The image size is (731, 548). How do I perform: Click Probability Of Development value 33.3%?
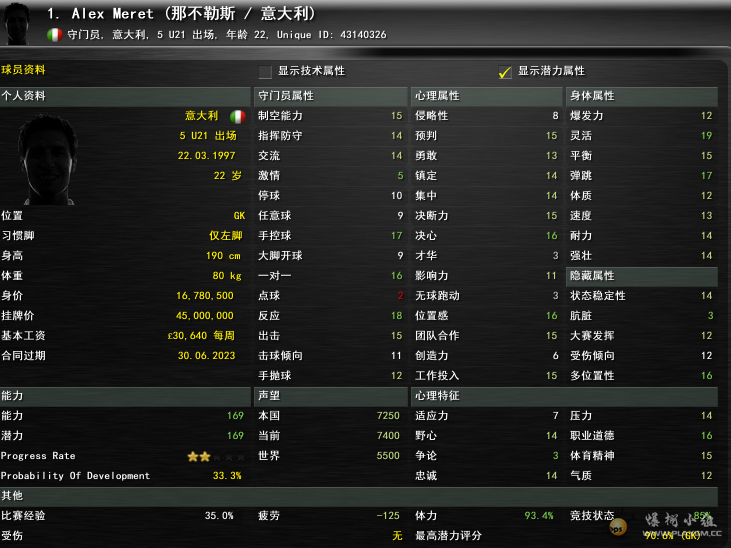[x=227, y=476]
